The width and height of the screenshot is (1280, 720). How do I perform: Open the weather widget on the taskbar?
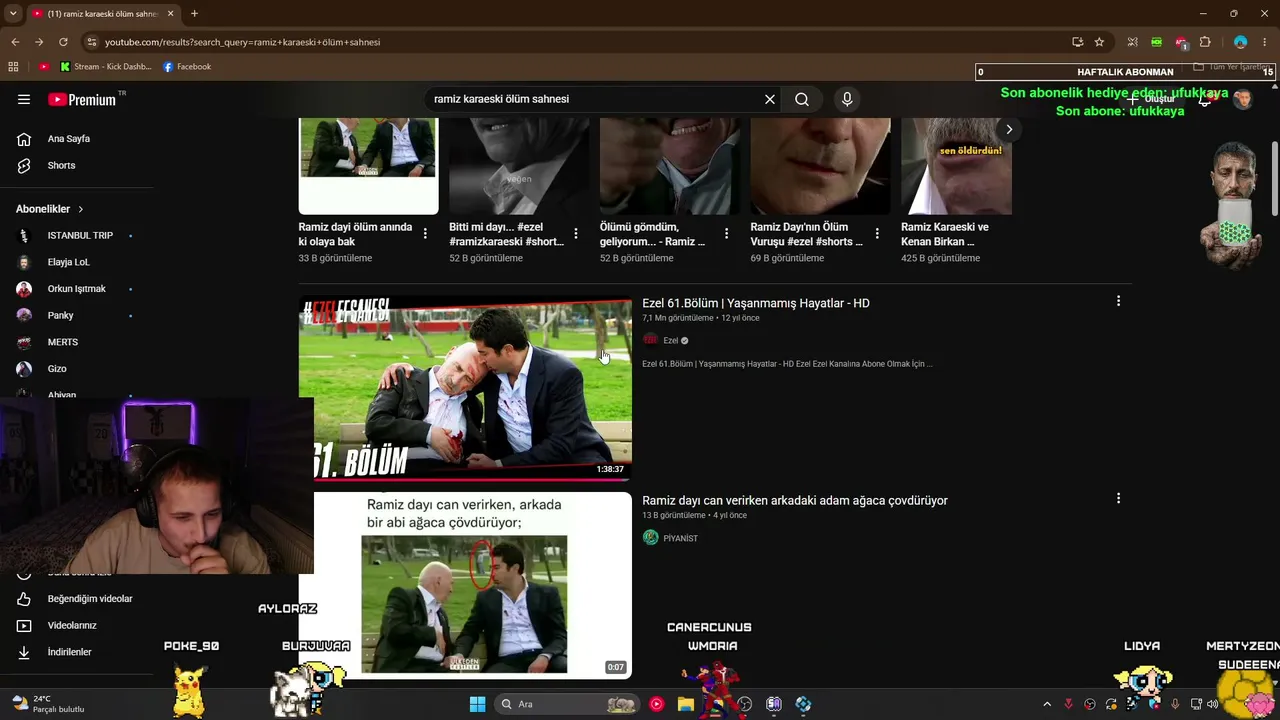click(x=48, y=704)
